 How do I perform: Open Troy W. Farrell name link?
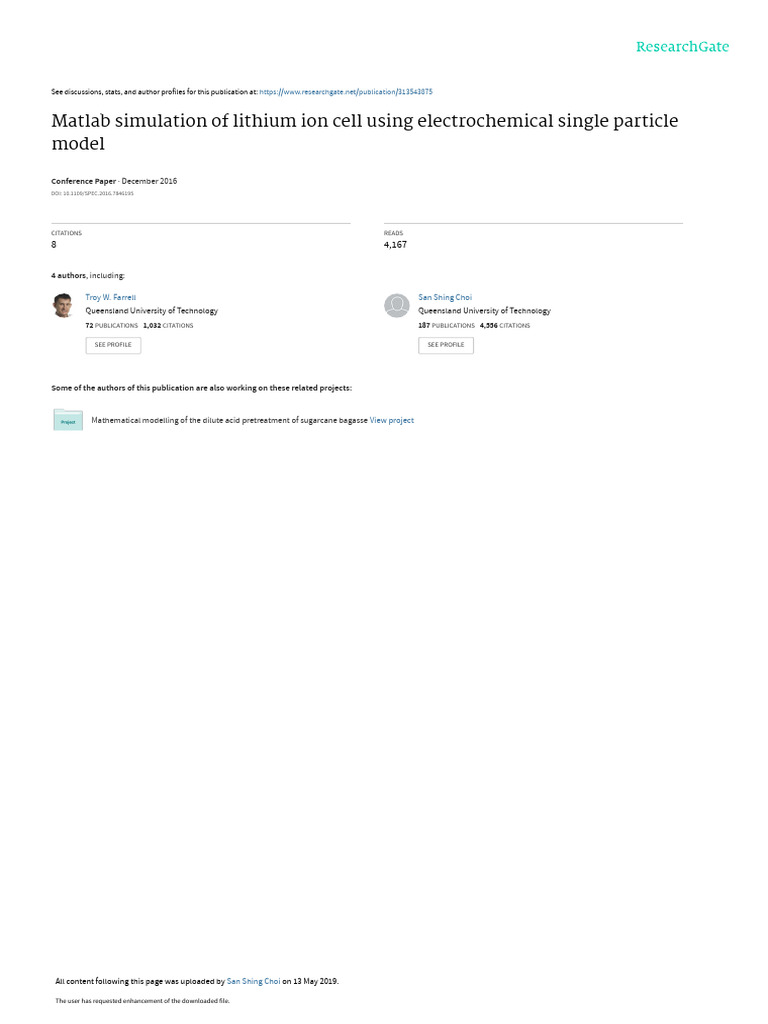tap(110, 297)
